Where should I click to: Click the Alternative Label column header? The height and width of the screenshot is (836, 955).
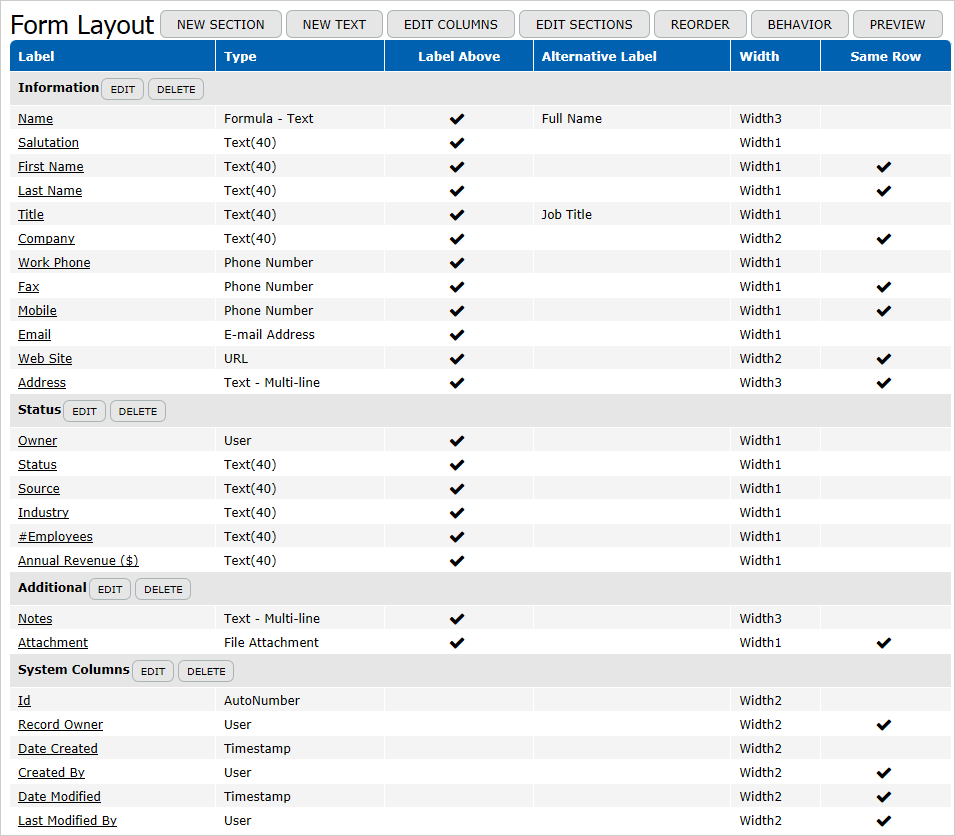click(599, 57)
